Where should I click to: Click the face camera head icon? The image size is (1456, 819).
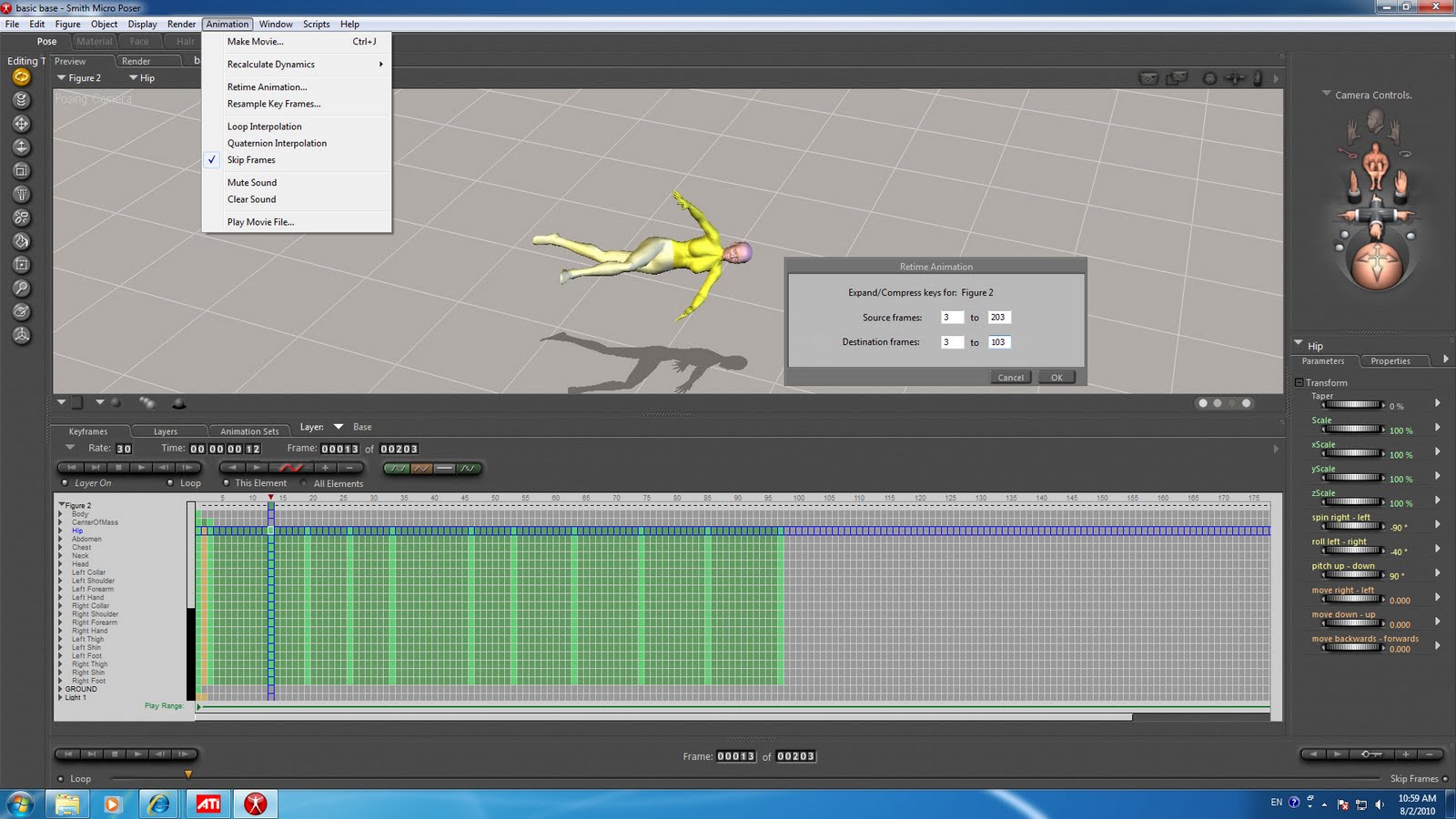[x=1375, y=119]
